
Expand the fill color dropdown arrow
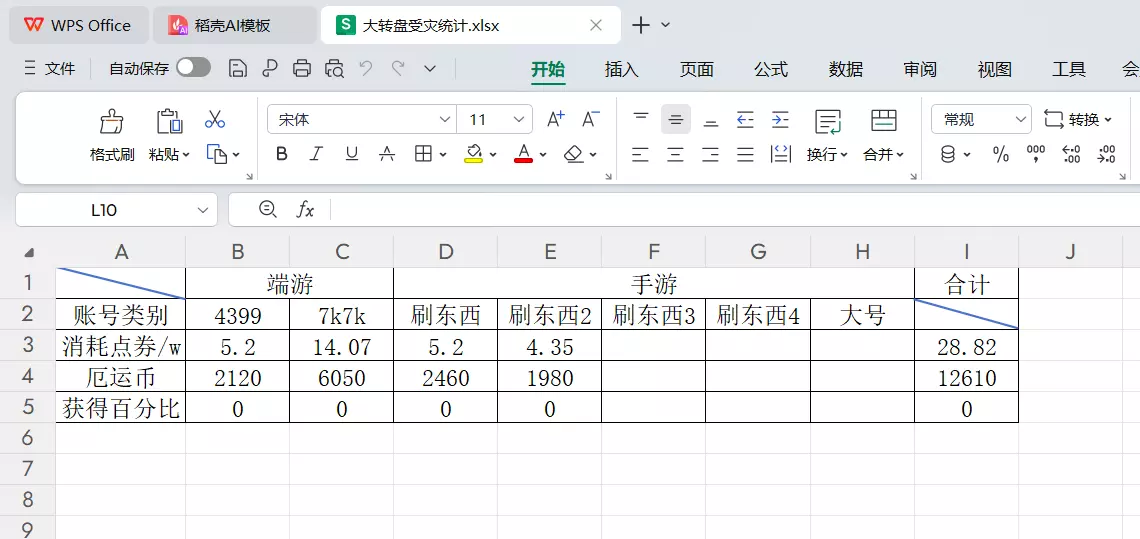pyautogui.click(x=494, y=155)
